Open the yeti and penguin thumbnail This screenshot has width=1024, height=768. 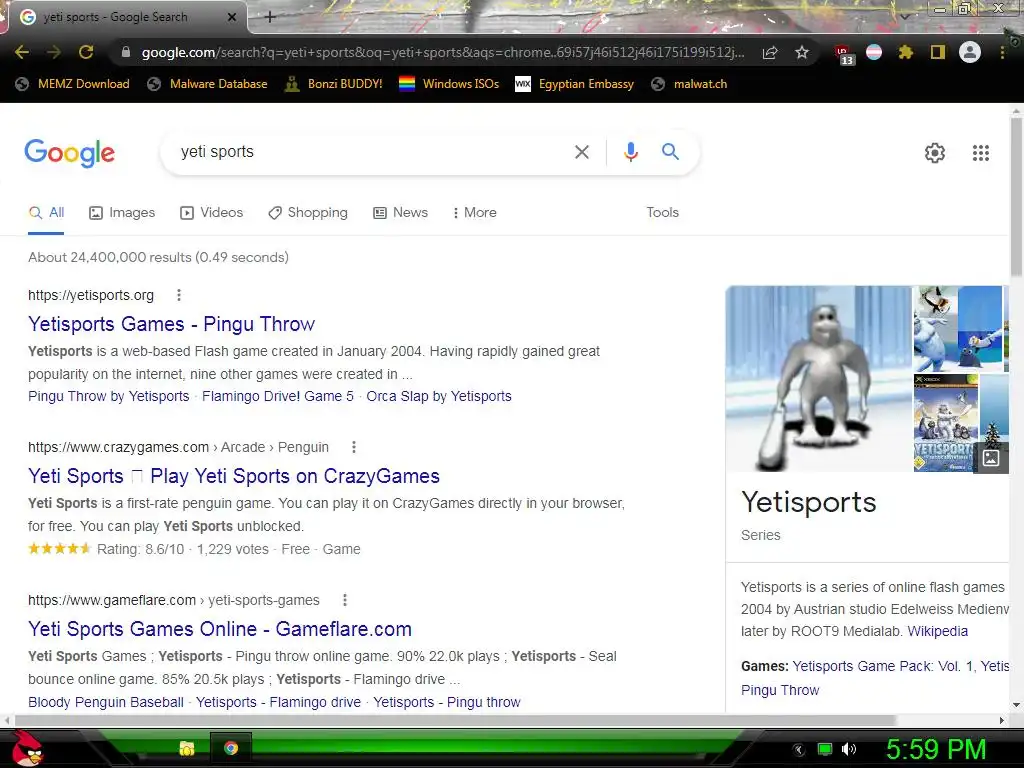point(957,329)
